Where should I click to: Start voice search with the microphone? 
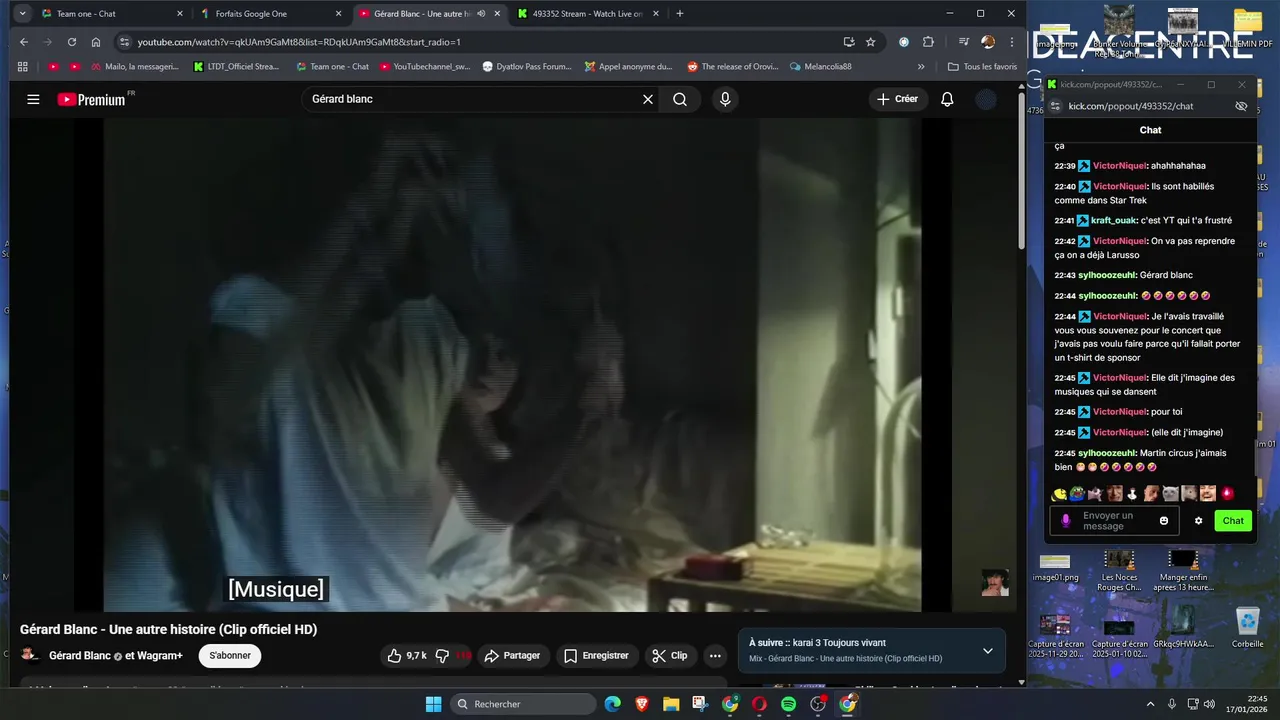tap(725, 99)
